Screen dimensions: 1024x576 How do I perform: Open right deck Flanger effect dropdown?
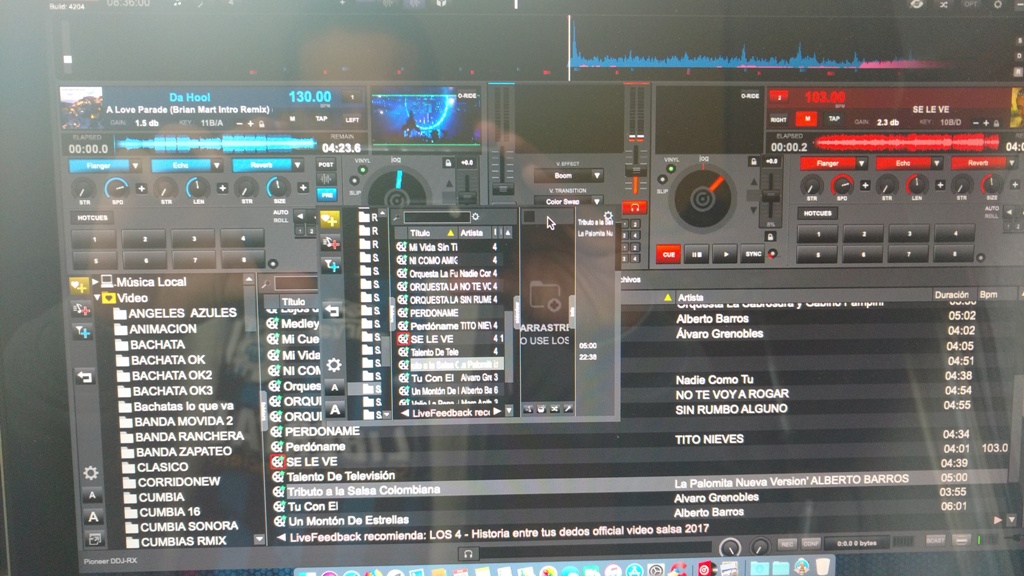(862, 163)
